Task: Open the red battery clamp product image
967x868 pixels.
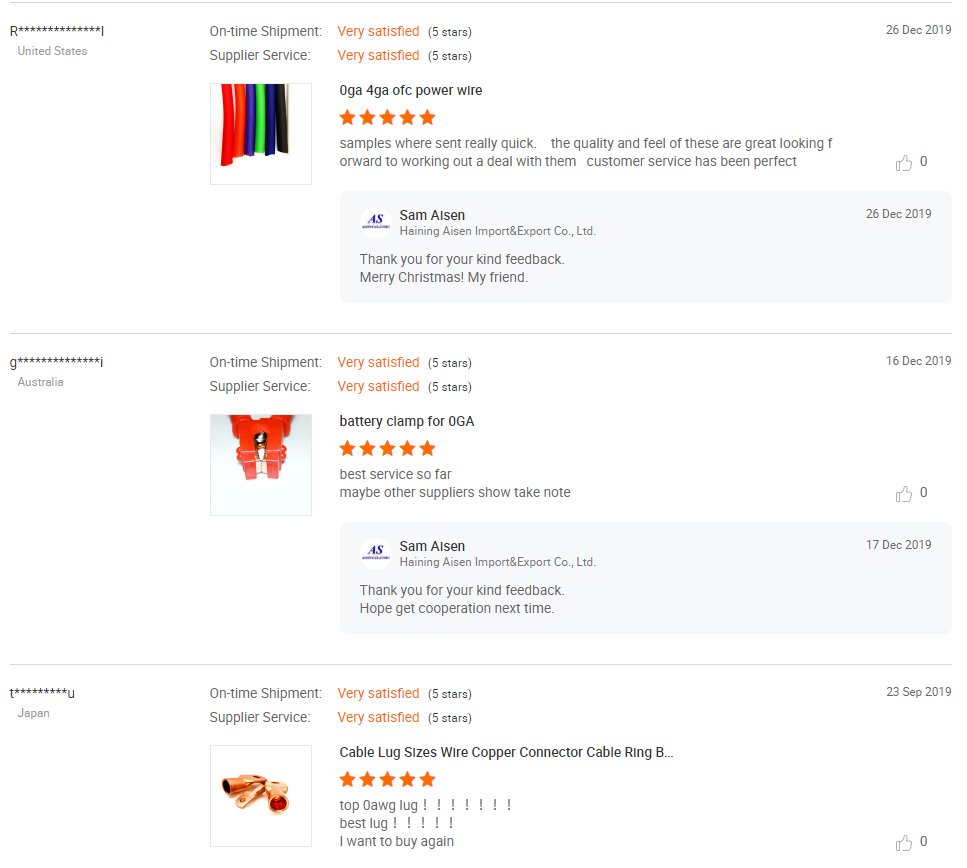Action: pos(261,465)
